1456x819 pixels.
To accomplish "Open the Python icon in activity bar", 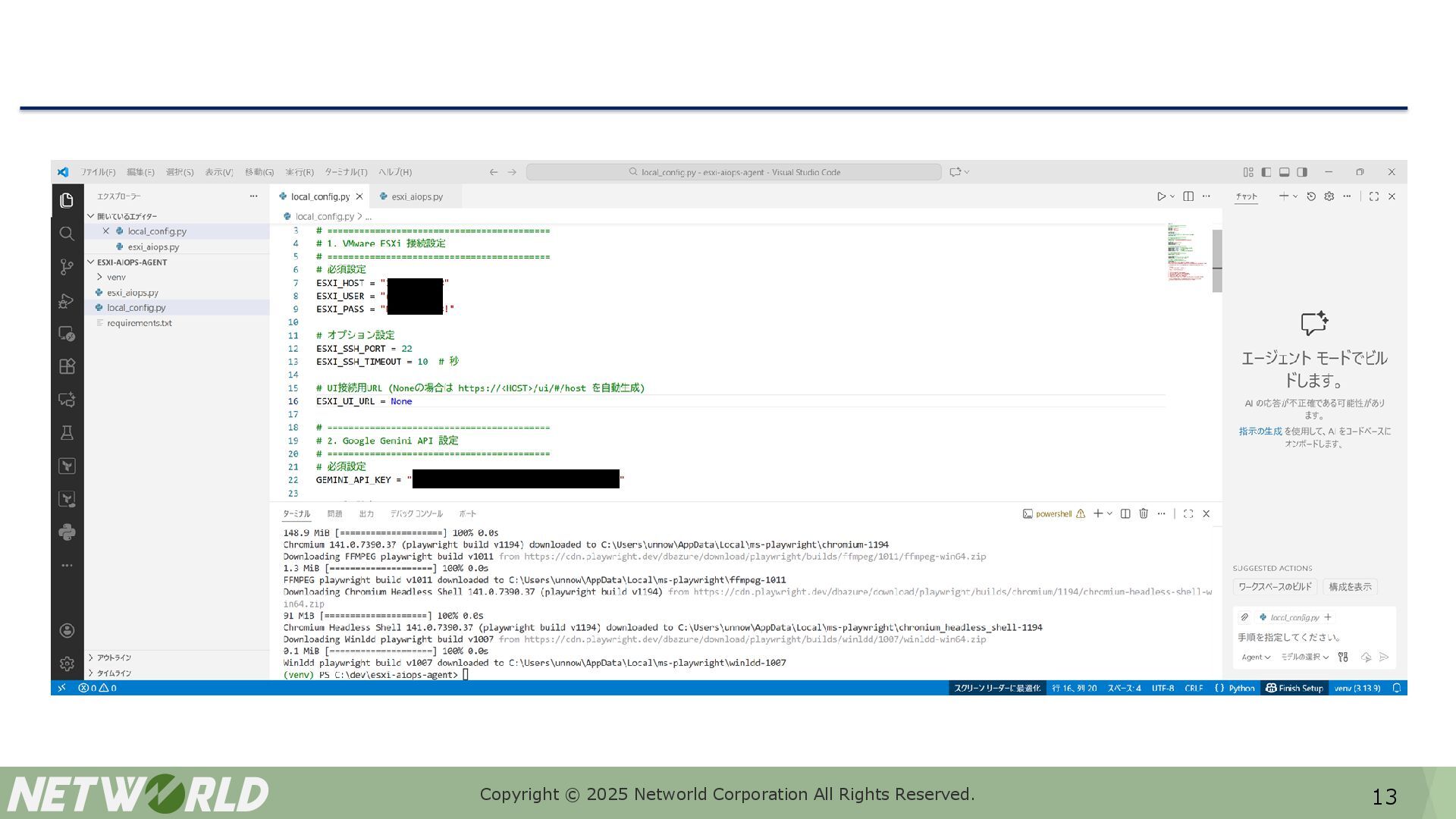I will pyautogui.click(x=67, y=532).
